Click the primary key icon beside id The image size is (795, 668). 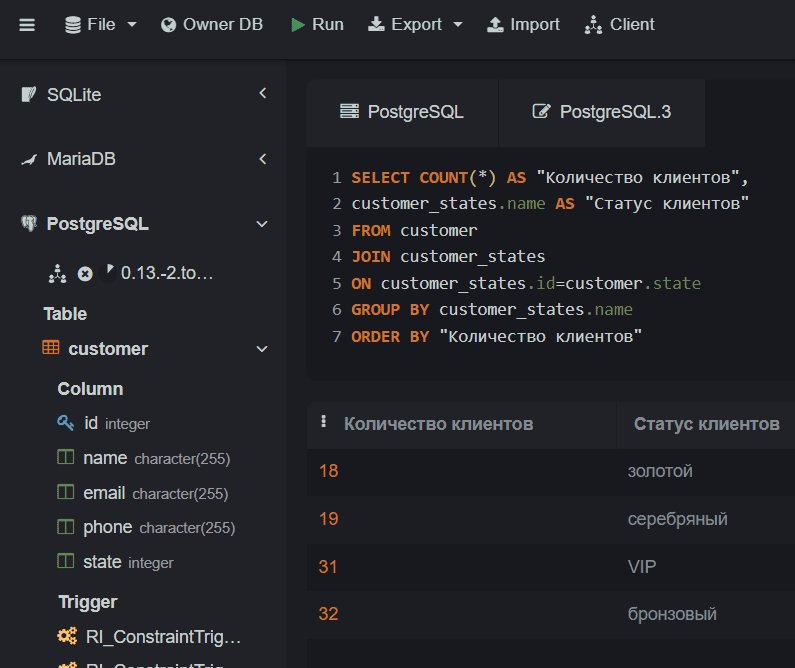(x=65, y=423)
